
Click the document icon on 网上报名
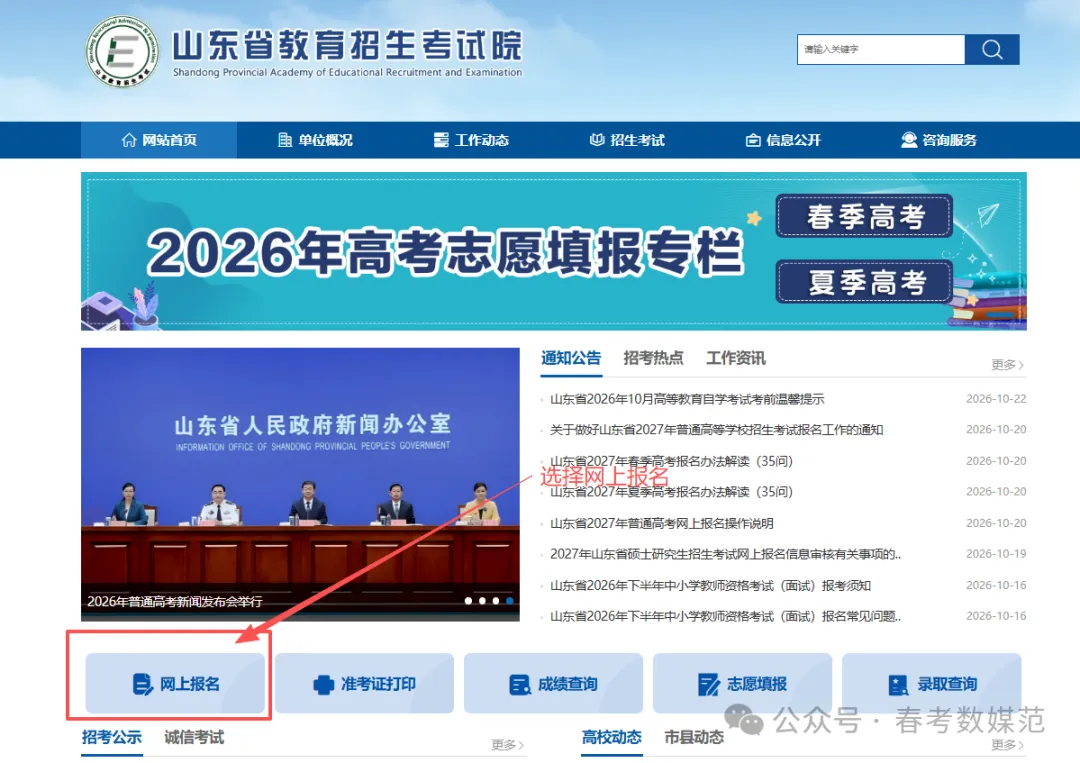click(142, 684)
